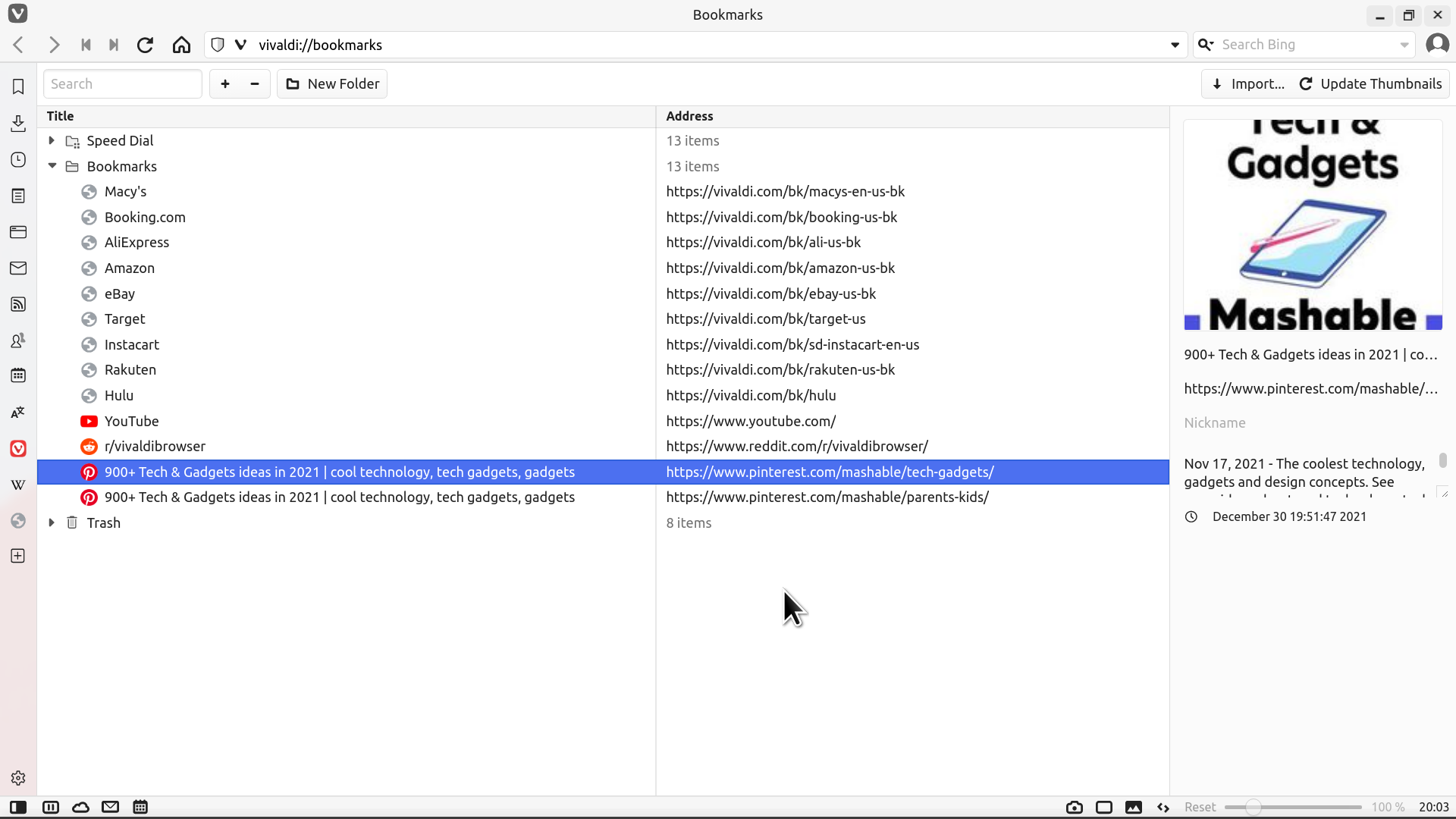This screenshot has width=1456, height=819.
Task: Go back with the back arrow
Action: pos(19,45)
